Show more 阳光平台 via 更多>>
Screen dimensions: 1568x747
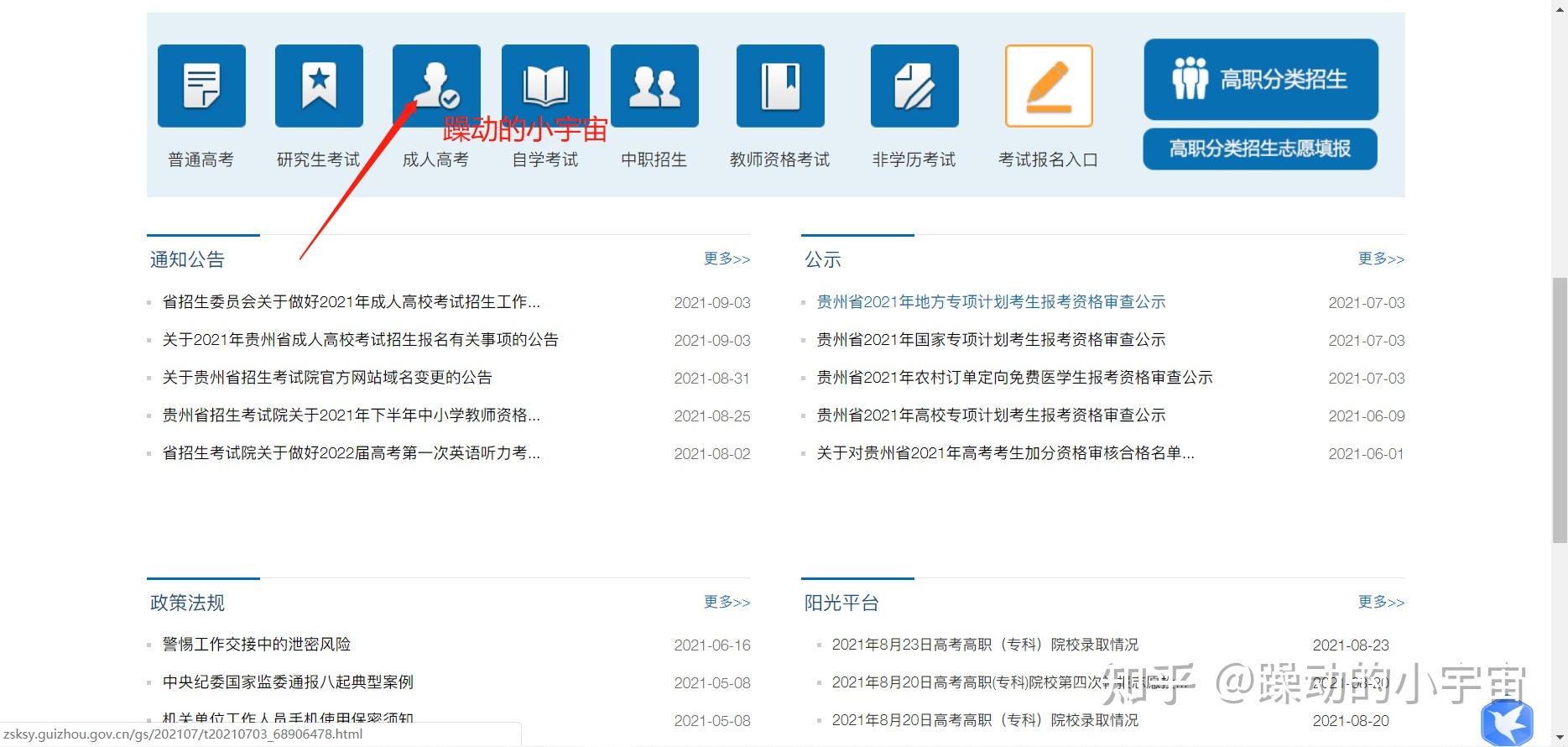[x=1381, y=602]
